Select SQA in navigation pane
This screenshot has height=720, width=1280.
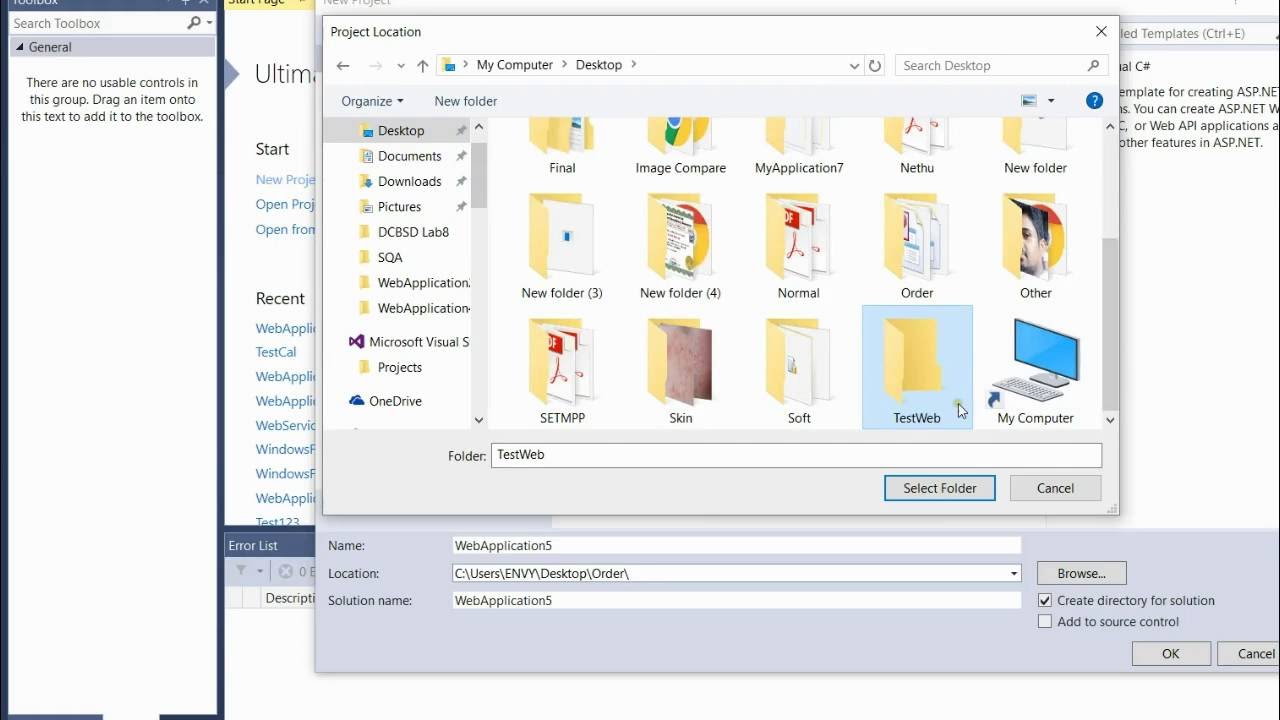coord(390,257)
